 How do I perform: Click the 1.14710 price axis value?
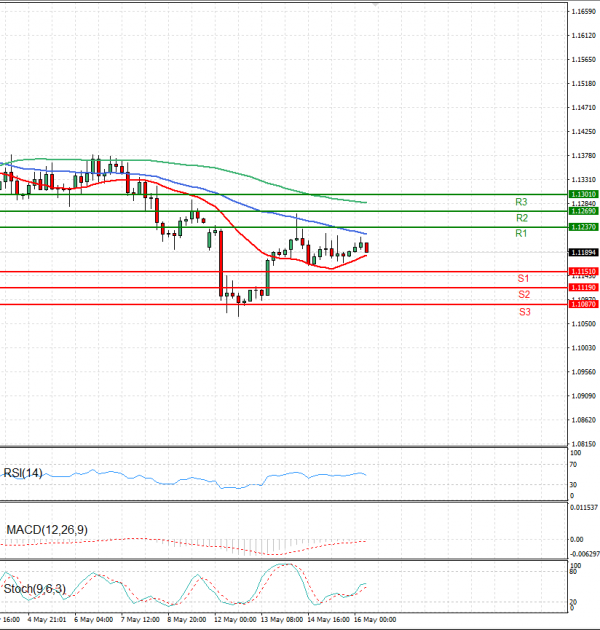[584, 108]
